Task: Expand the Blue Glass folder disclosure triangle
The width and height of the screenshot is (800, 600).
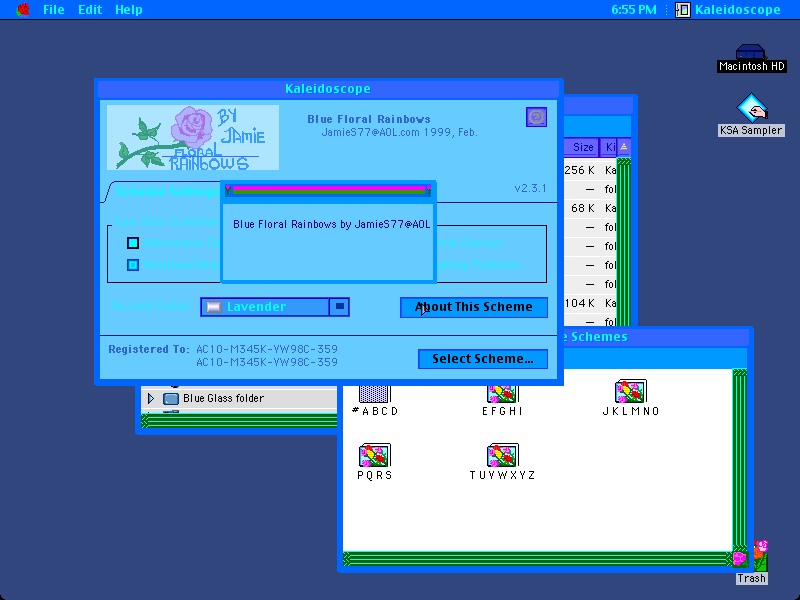Action: [151, 398]
